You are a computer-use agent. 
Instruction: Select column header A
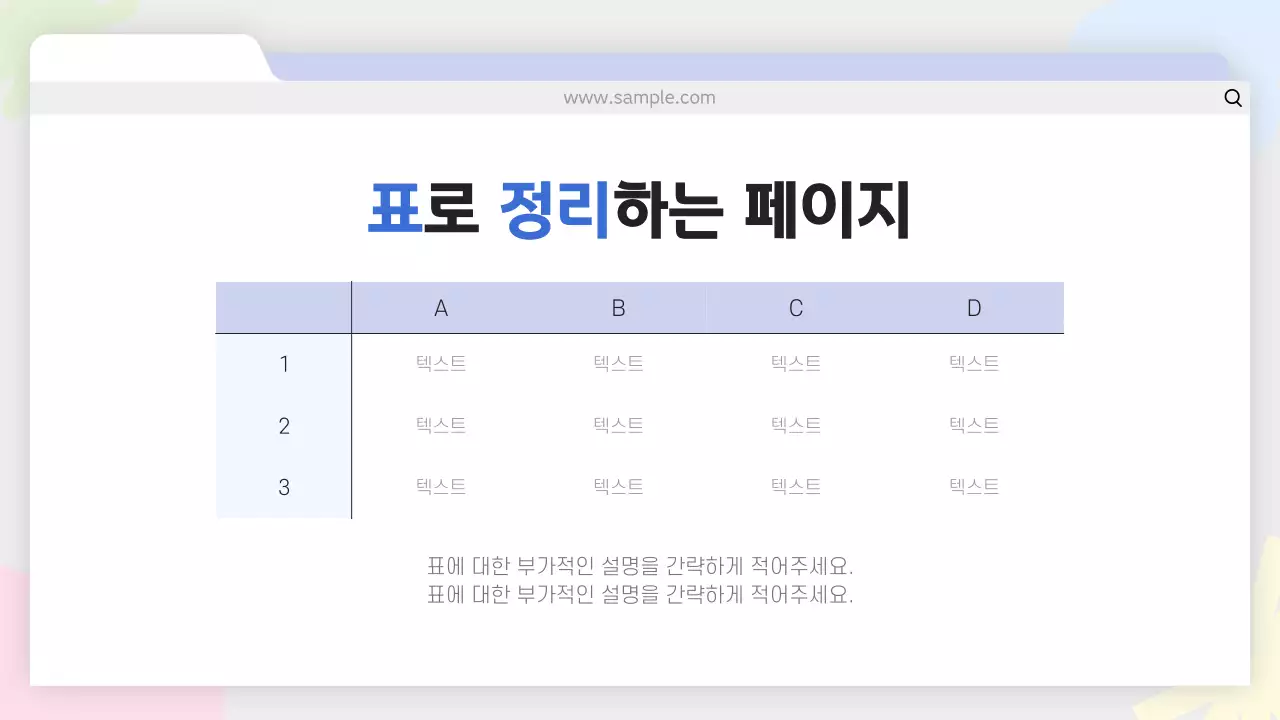pyautogui.click(x=441, y=308)
